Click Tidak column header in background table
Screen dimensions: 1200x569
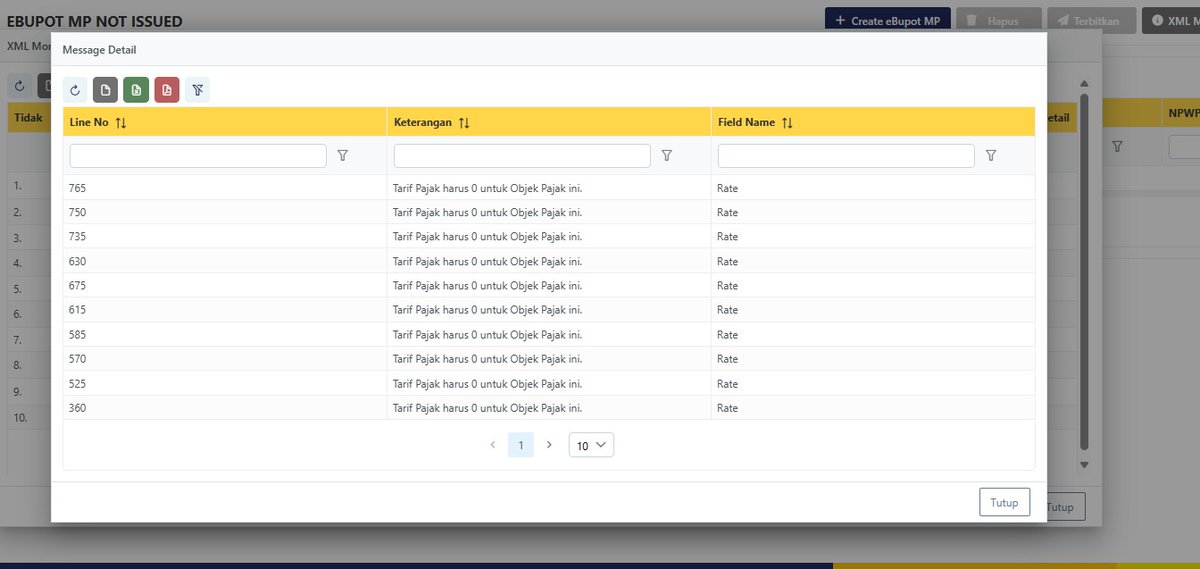coord(28,117)
